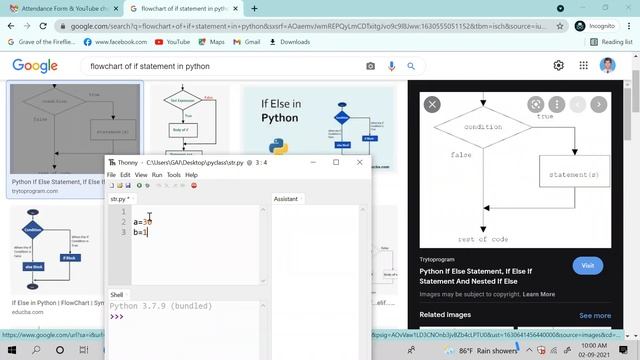The image size is (640, 360).
Task: Debug current script with the bug icon
Action: (x=147, y=185)
